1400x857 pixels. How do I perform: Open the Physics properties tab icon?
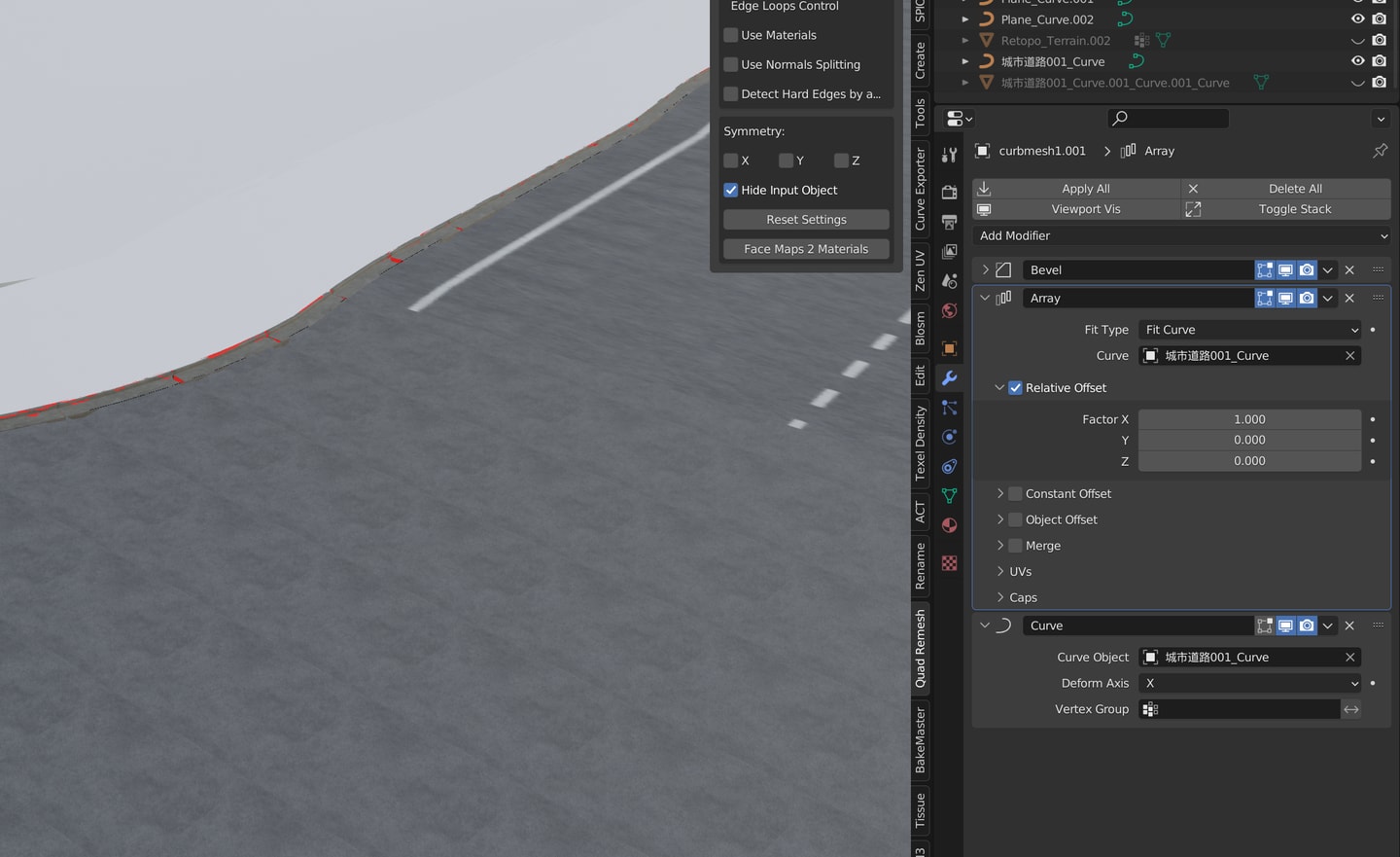949,437
